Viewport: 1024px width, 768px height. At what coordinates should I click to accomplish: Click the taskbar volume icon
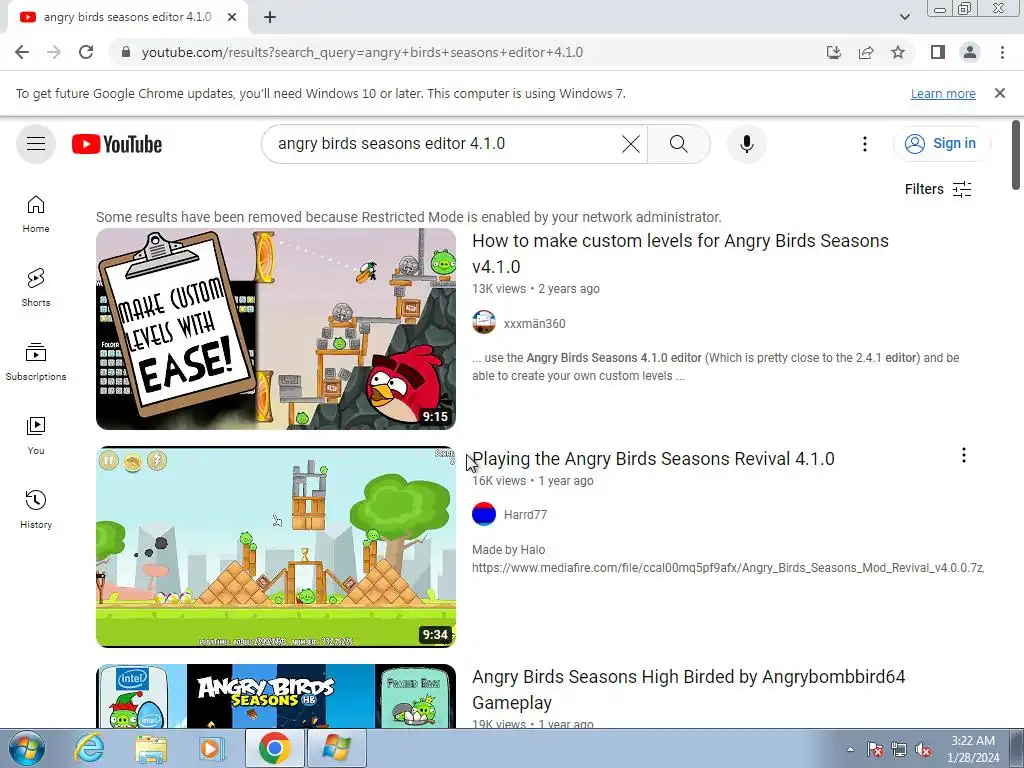click(x=923, y=750)
